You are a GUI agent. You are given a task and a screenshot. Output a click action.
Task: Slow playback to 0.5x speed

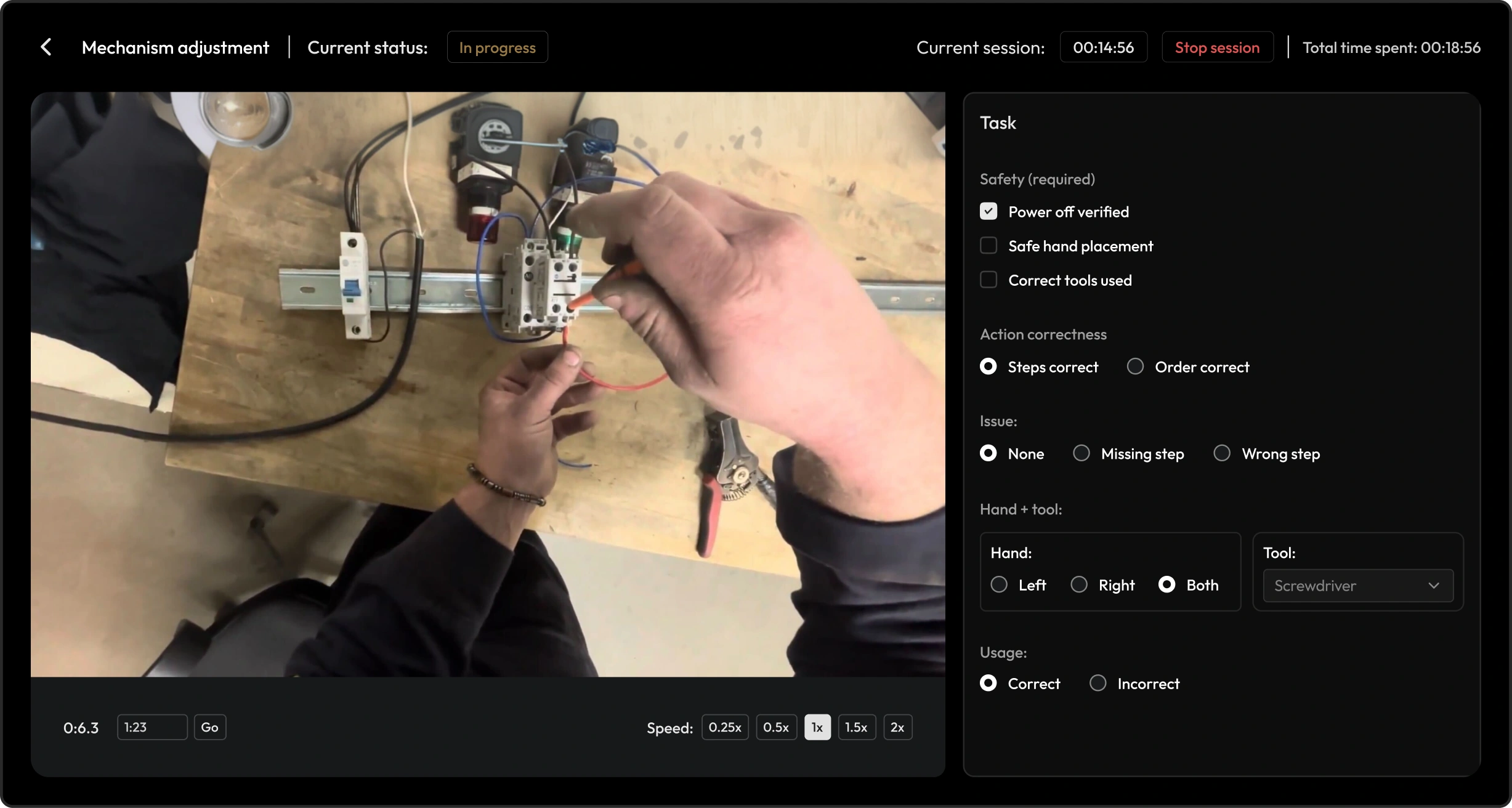click(775, 727)
